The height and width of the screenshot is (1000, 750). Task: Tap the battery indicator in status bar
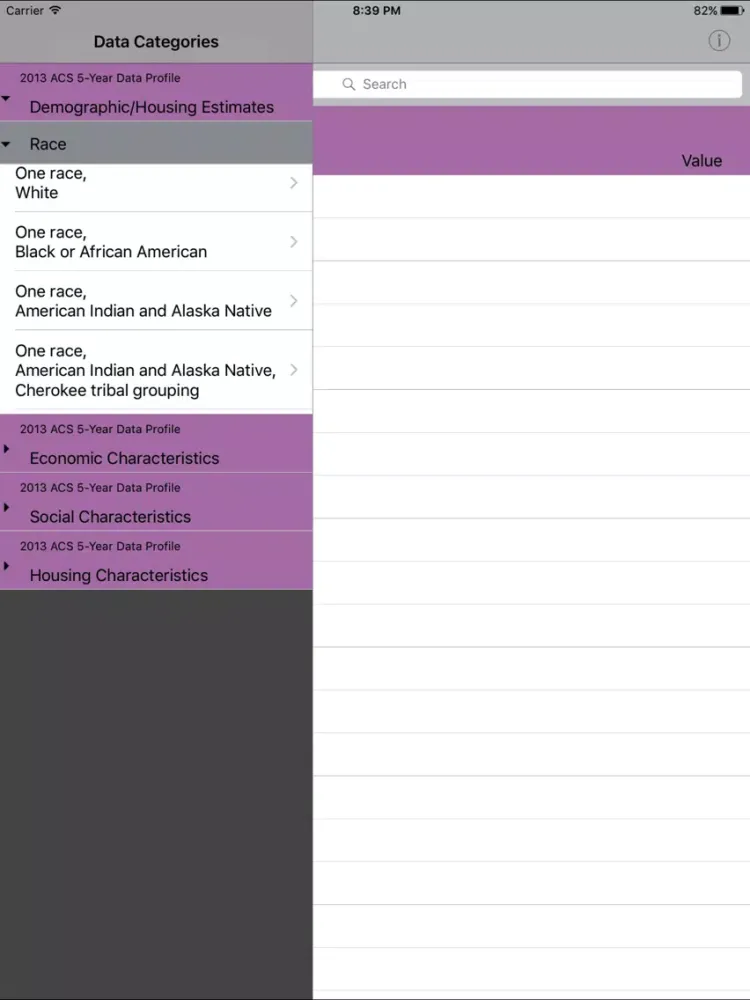pos(732,11)
